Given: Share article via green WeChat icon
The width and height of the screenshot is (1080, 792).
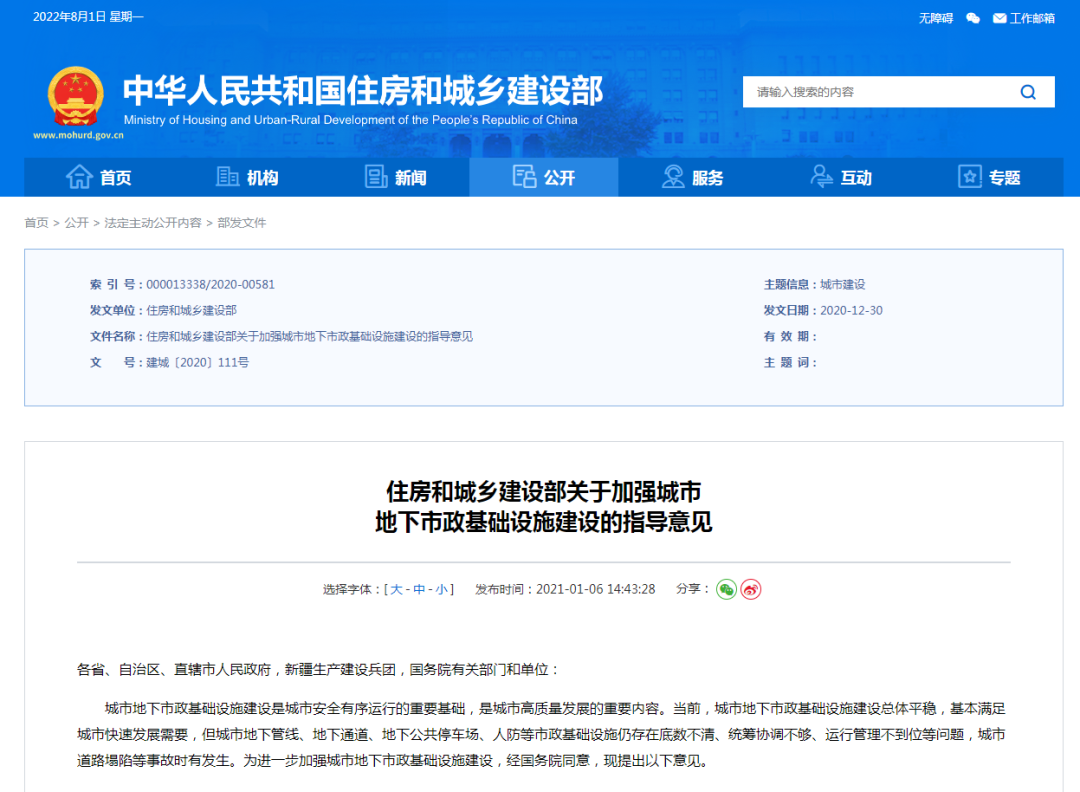Looking at the screenshot, I should (x=726, y=589).
